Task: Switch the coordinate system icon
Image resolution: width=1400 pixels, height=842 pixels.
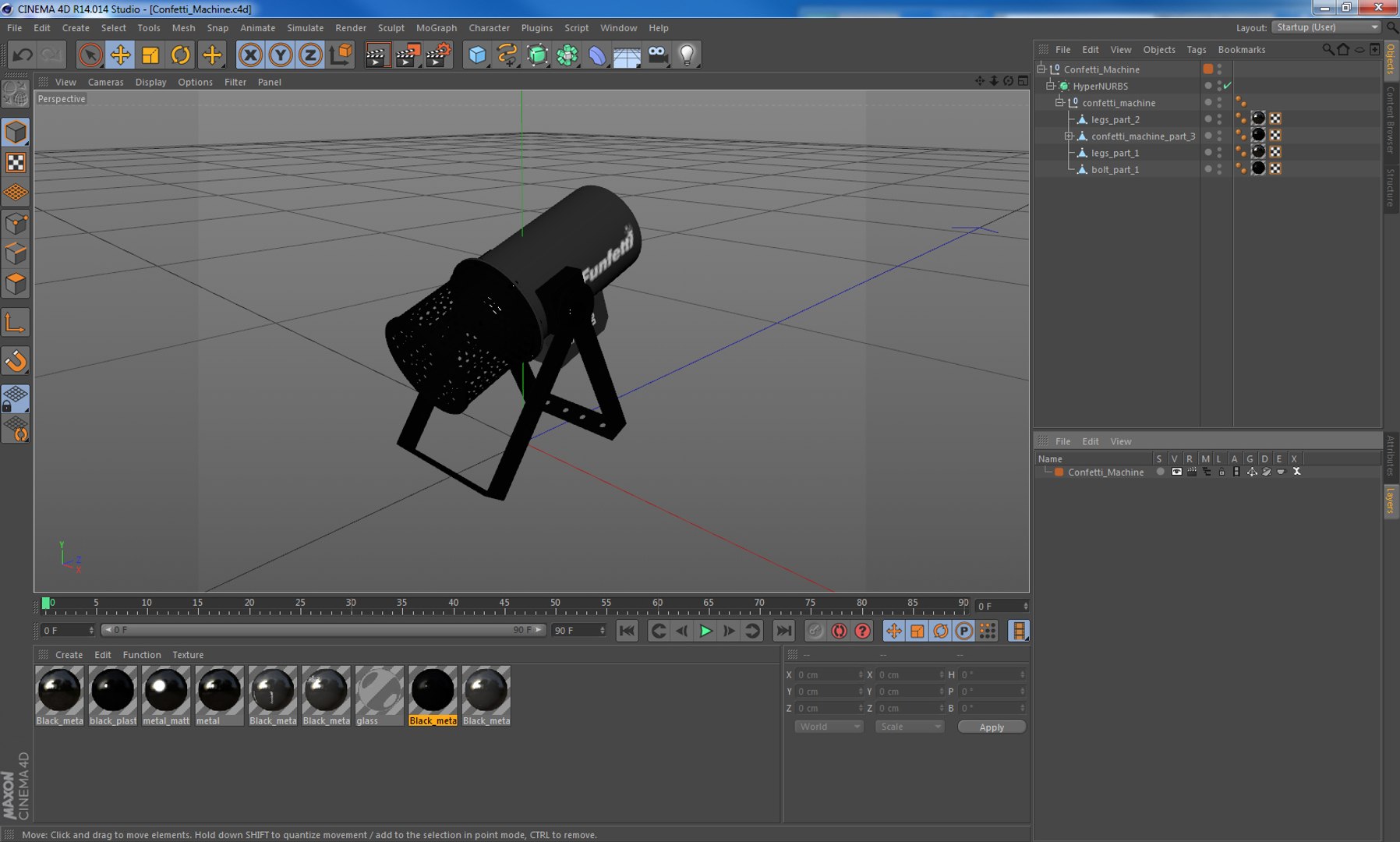Action: [341, 55]
